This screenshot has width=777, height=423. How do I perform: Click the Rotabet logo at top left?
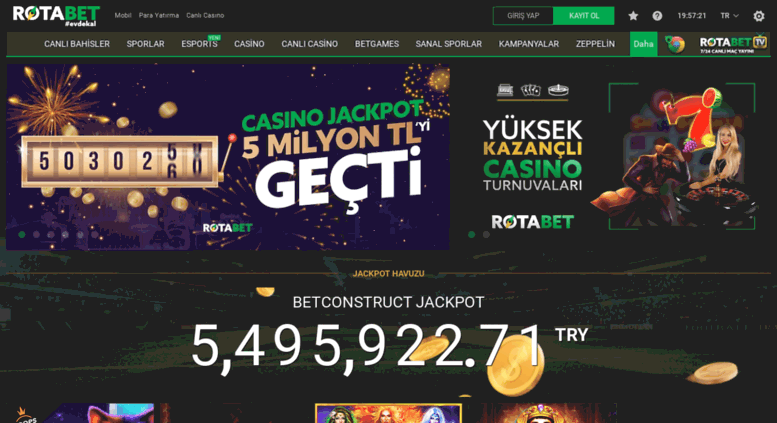coord(56,15)
